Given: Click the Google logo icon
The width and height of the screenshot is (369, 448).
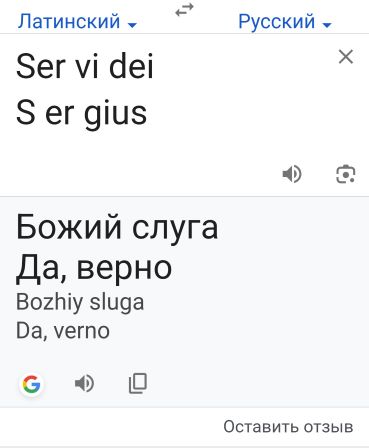Looking at the screenshot, I should [32, 384].
